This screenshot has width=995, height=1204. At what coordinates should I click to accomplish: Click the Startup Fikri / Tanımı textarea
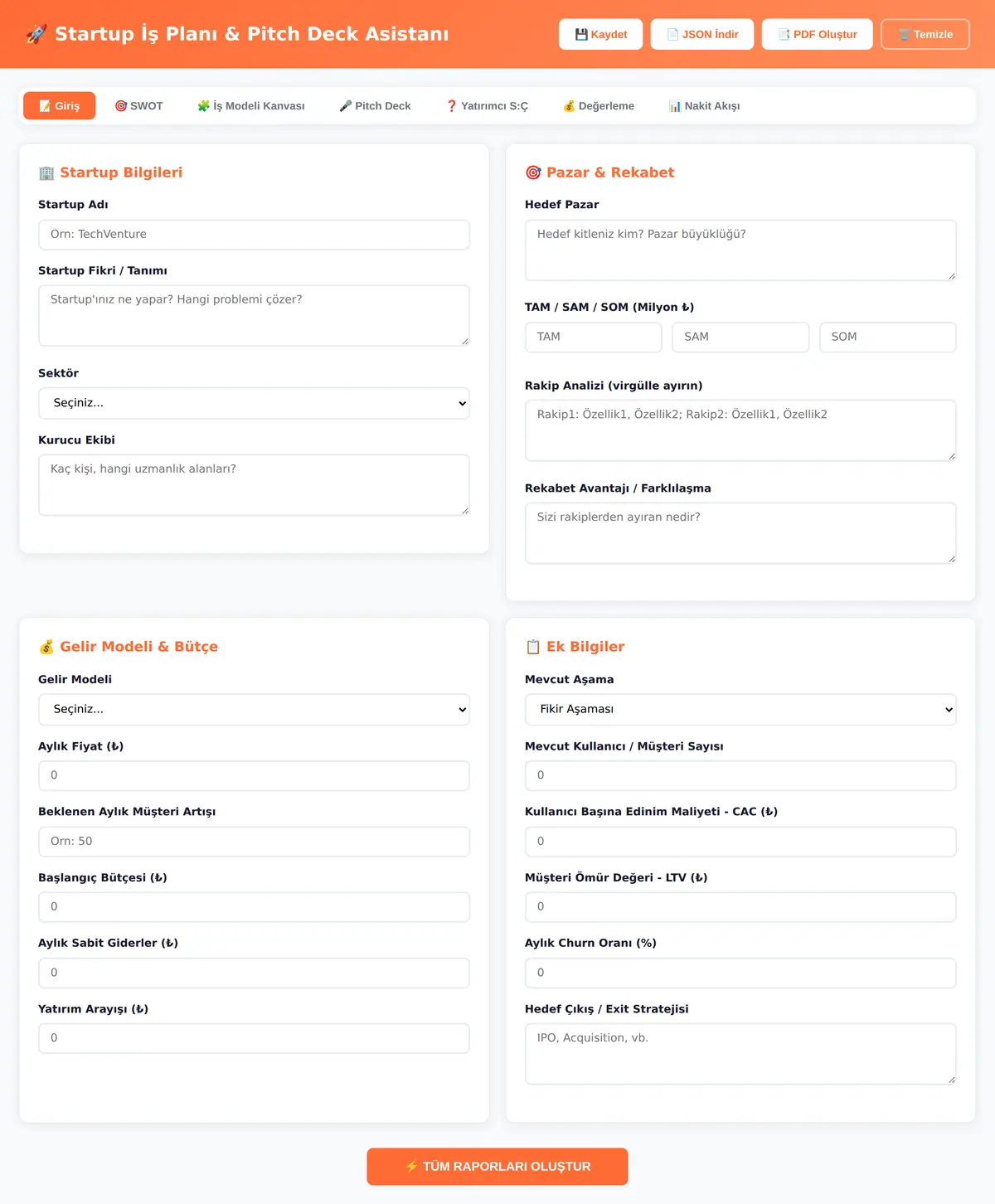point(254,316)
